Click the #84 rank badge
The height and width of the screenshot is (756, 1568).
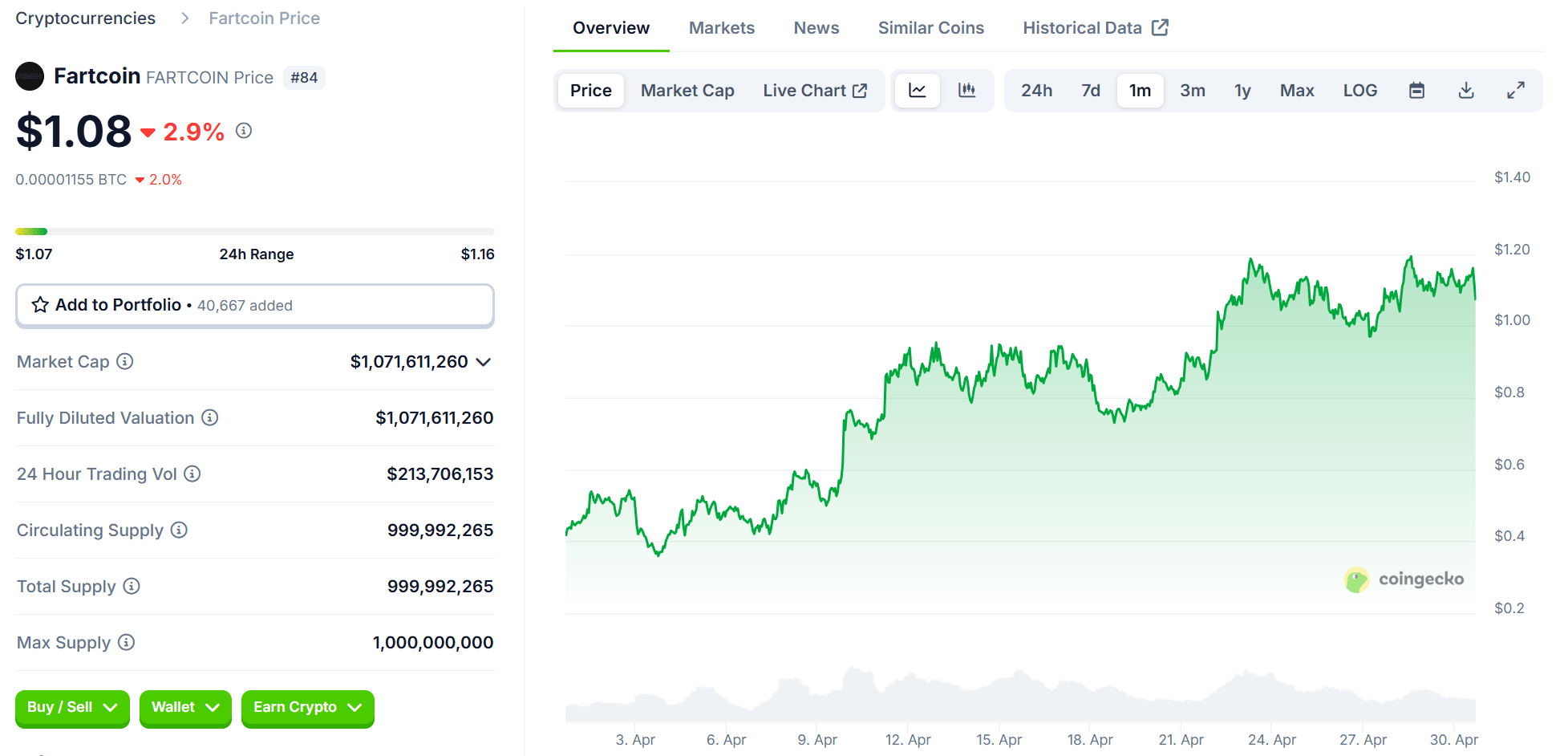coord(304,77)
